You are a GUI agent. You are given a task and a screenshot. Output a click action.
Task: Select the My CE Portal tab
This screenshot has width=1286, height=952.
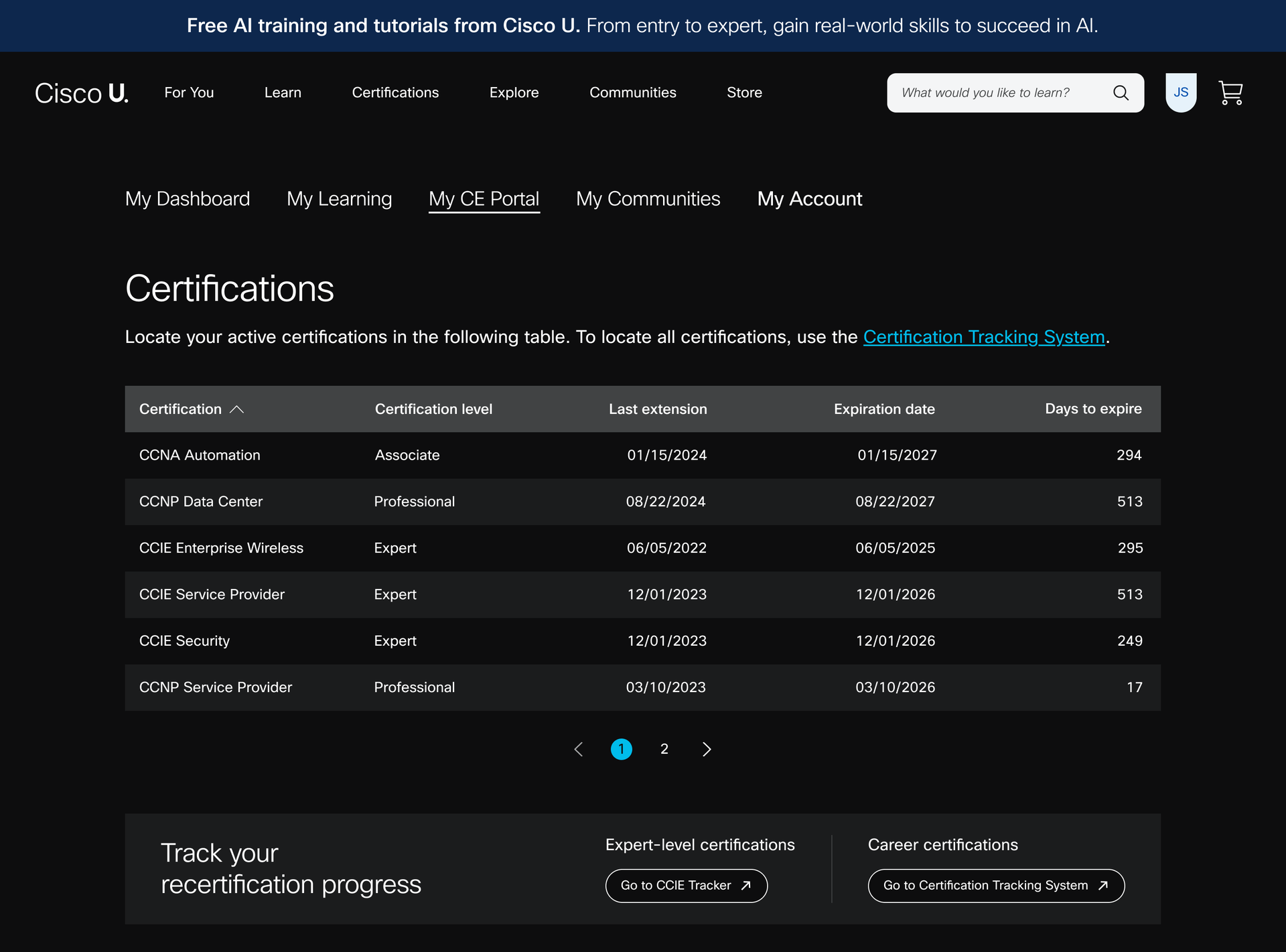[484, 199]
